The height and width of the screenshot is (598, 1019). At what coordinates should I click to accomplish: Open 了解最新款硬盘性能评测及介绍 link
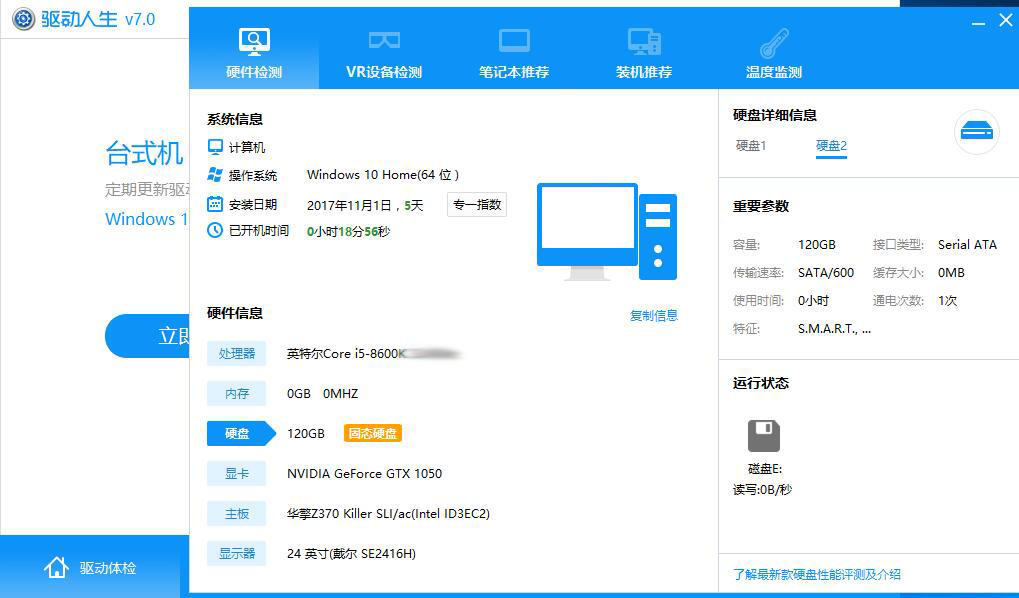point(816,574)
